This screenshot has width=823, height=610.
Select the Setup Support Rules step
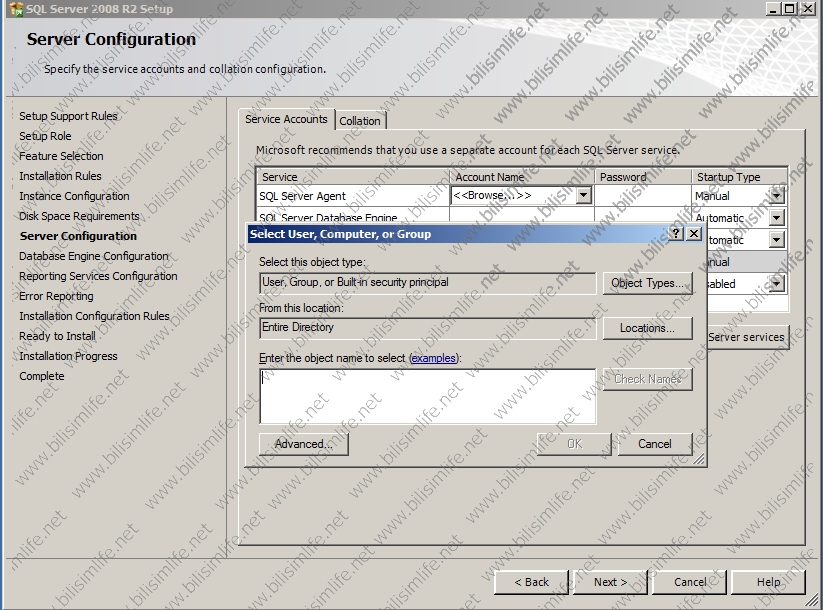tap(68, 116)
